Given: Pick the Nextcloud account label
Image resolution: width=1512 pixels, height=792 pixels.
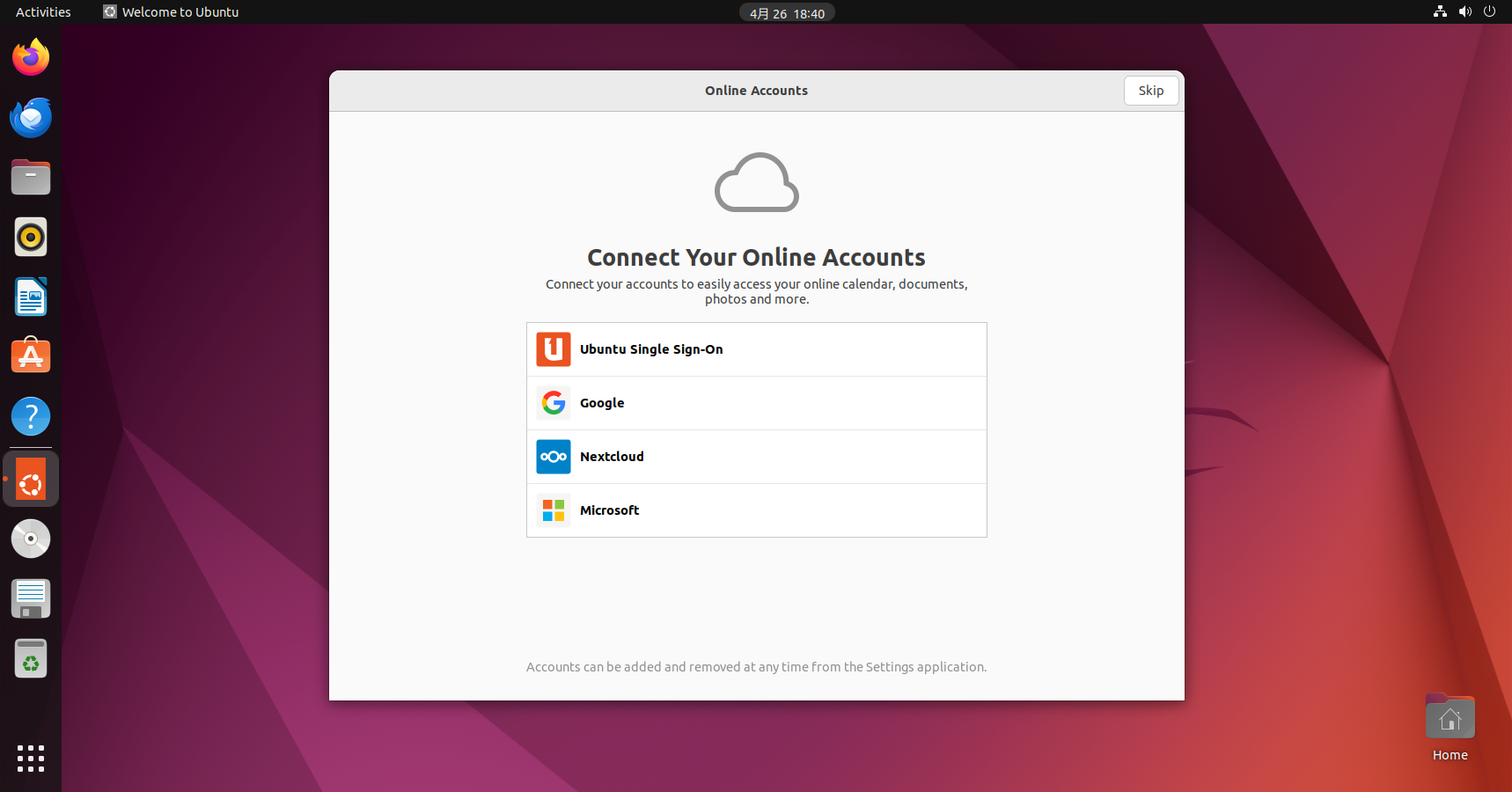Looking at the screenshot, I should (x=612, y=457).
